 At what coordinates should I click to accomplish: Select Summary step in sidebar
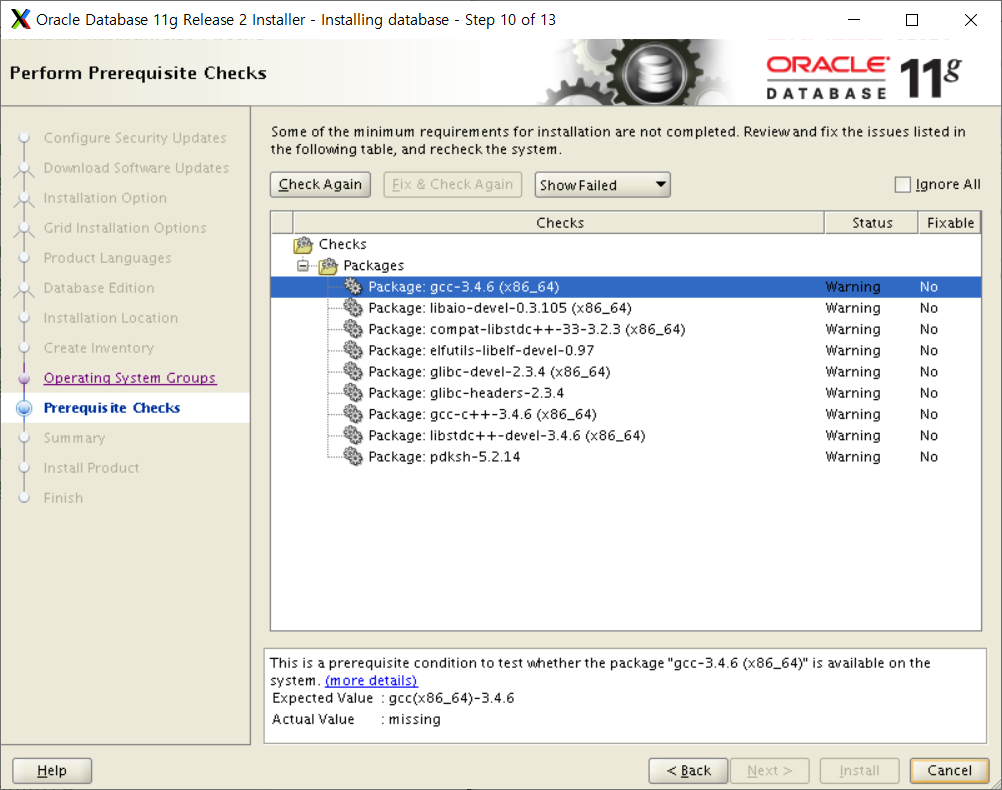[x=74, y=438]
